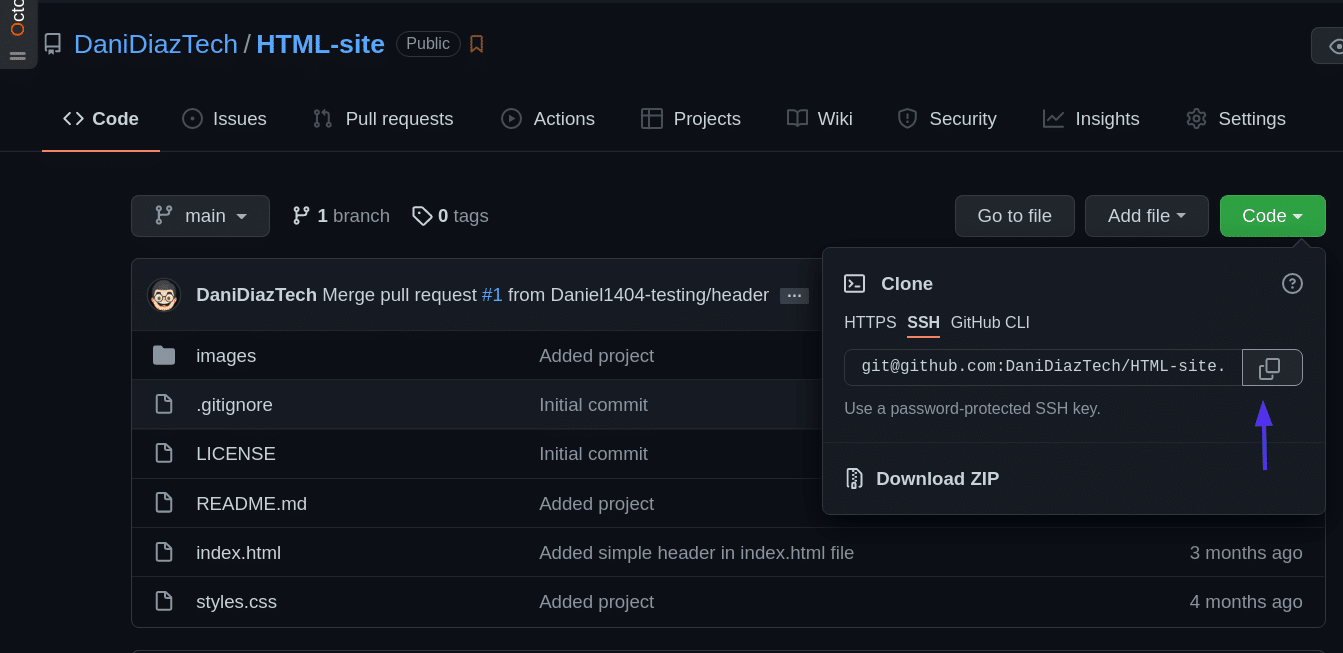Click the branch icon next to 1 branch
Image resolution: width=1343 pixels, height=653 pixels.
point(301,215)
